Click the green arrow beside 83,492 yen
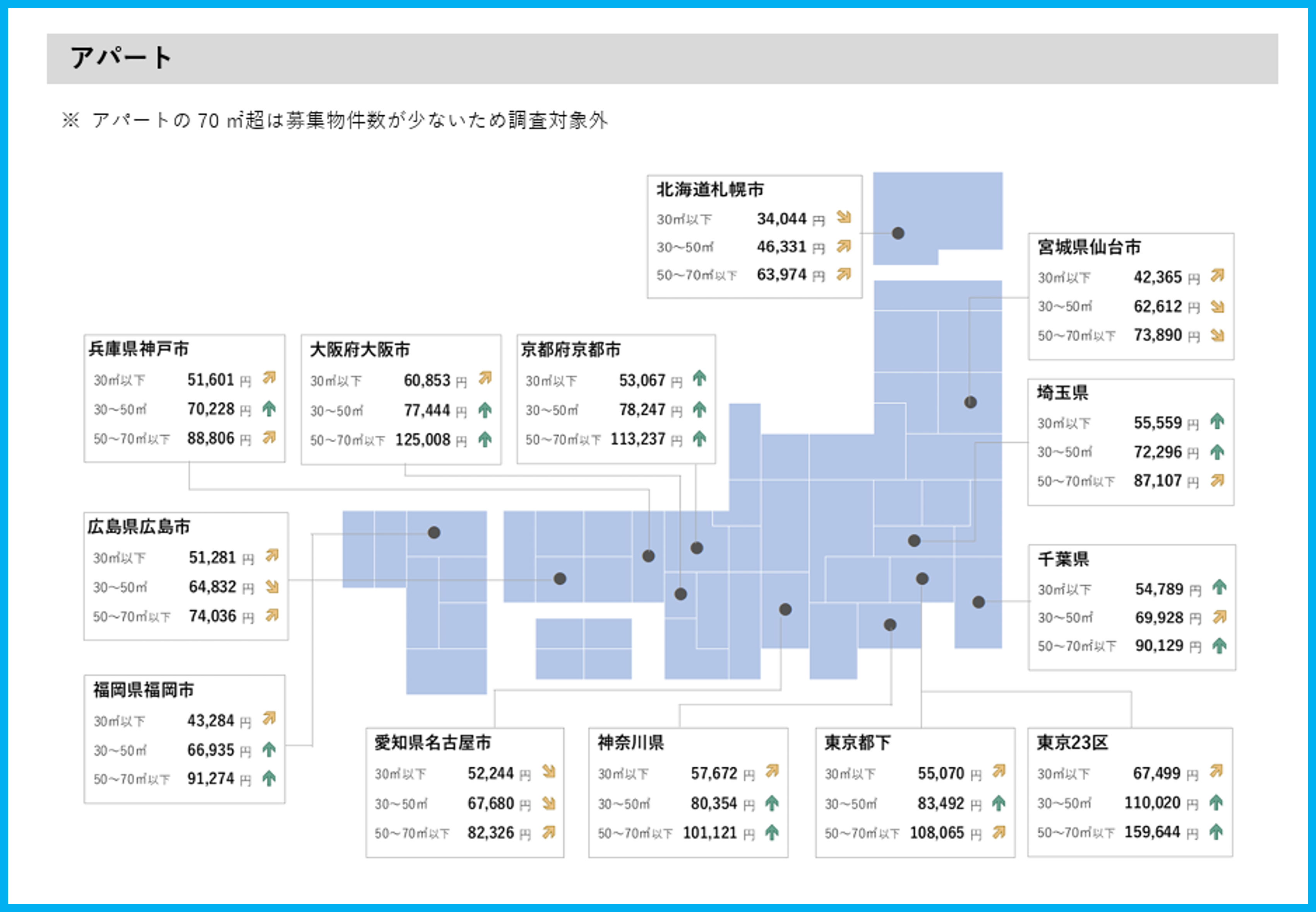This screenshot has height=912, width=1316. pyautogui.click(x=999, y=803)
